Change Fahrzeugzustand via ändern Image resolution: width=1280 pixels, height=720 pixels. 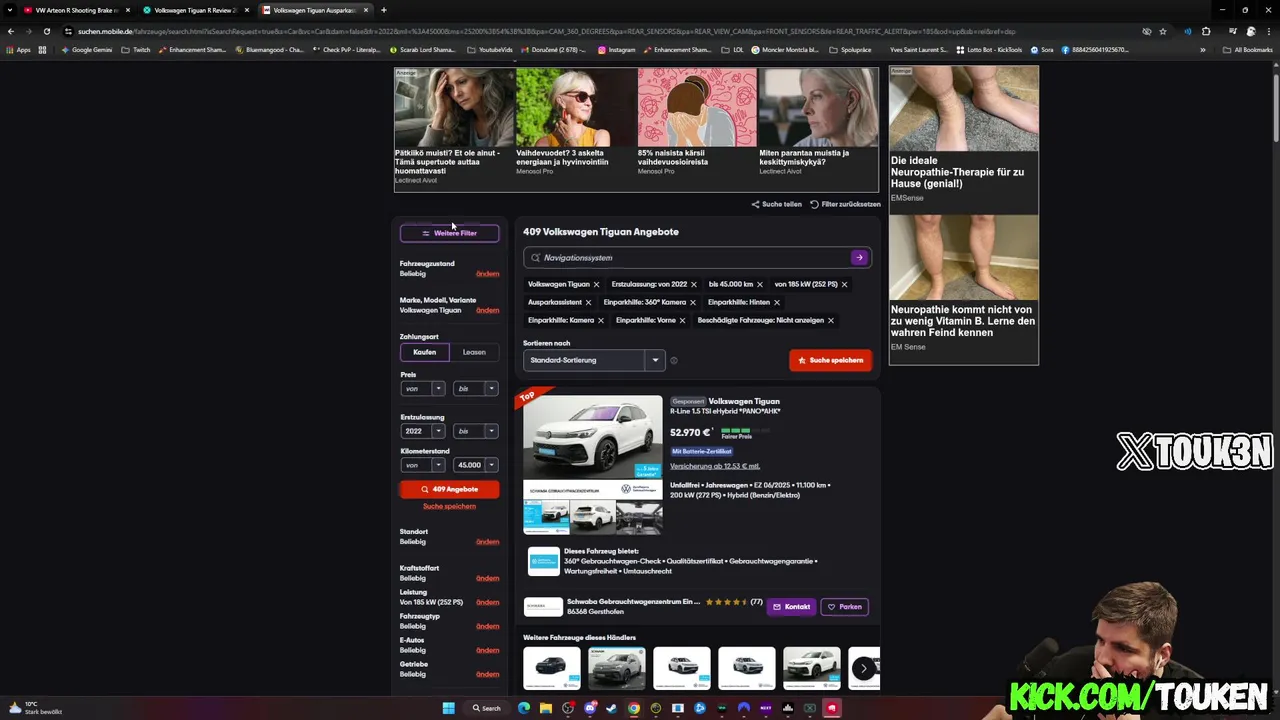click(487, 274)
